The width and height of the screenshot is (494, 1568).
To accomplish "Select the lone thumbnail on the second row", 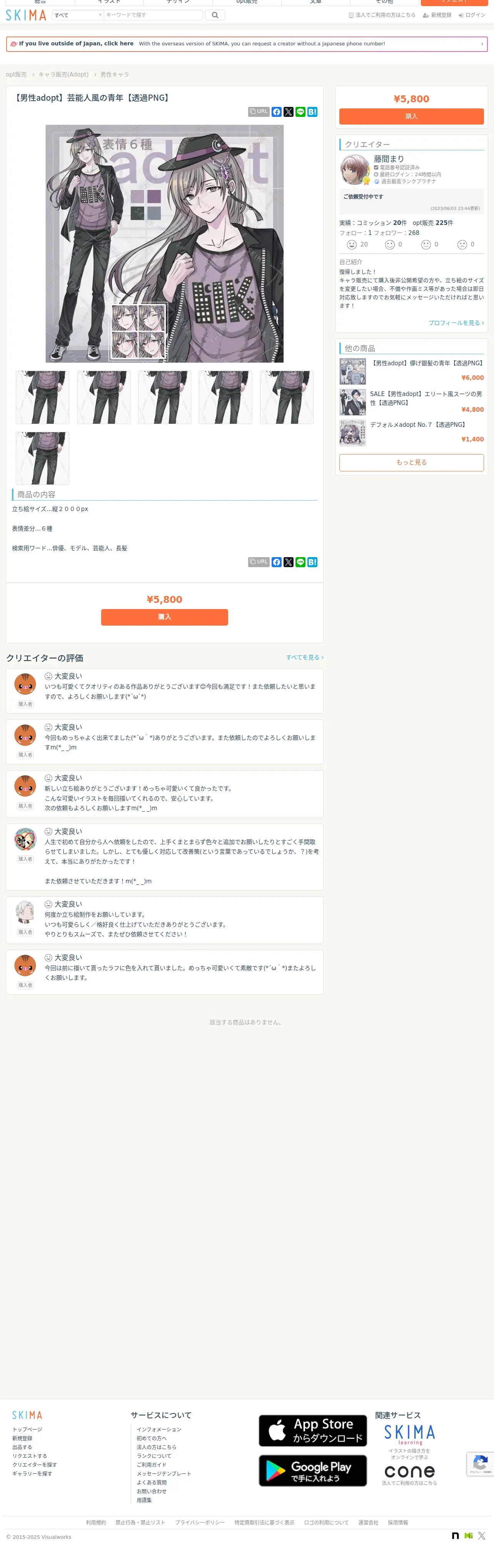I will pyautogui.click(x=42, y=458).
